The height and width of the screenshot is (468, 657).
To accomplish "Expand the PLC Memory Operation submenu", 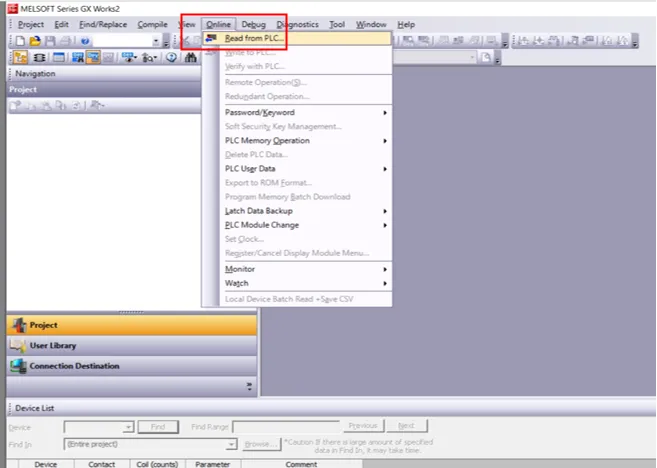I will tap(385, 141).
